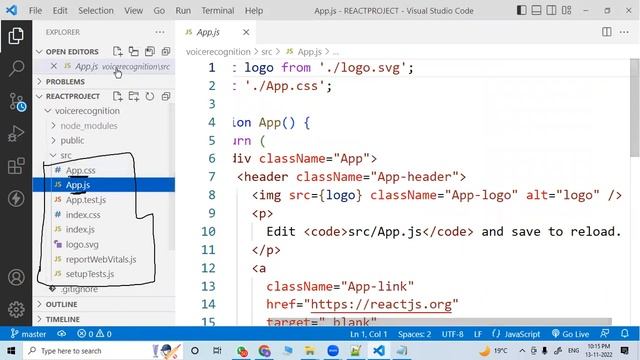Click the editor vertical scrollbar
640x360 pixels.
coord(635,108)
